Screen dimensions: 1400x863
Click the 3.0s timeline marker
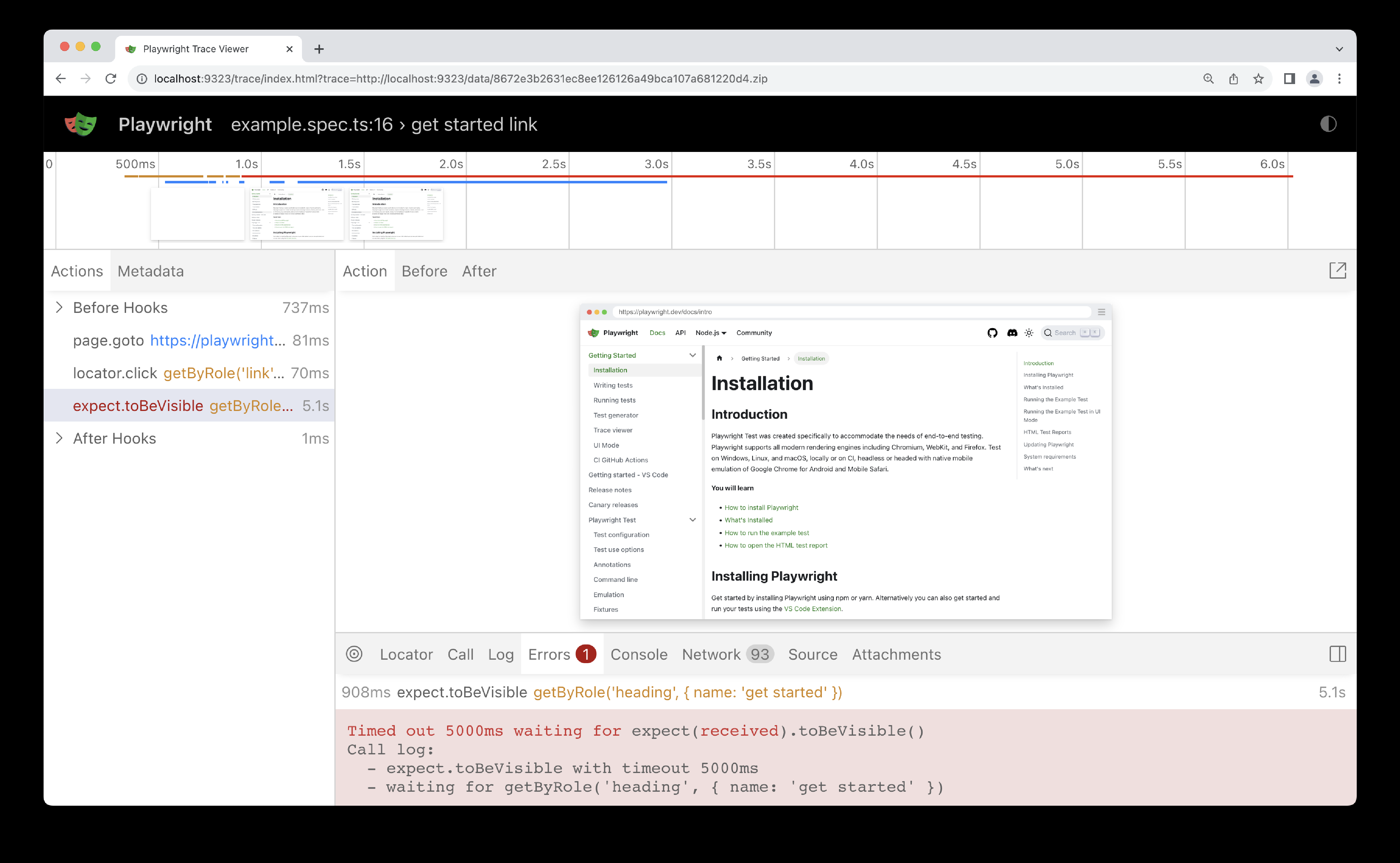coord(656,164)
